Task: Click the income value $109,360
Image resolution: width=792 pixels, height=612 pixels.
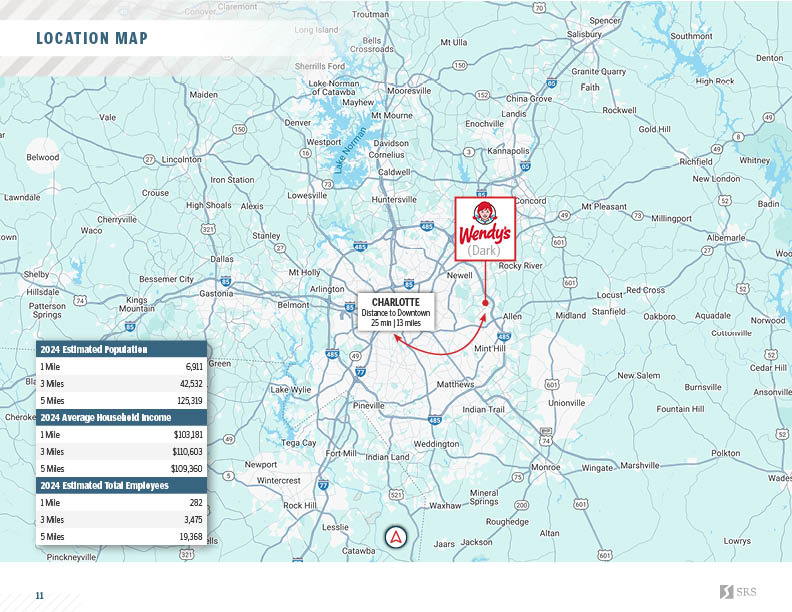Action: tap(187, 469)
